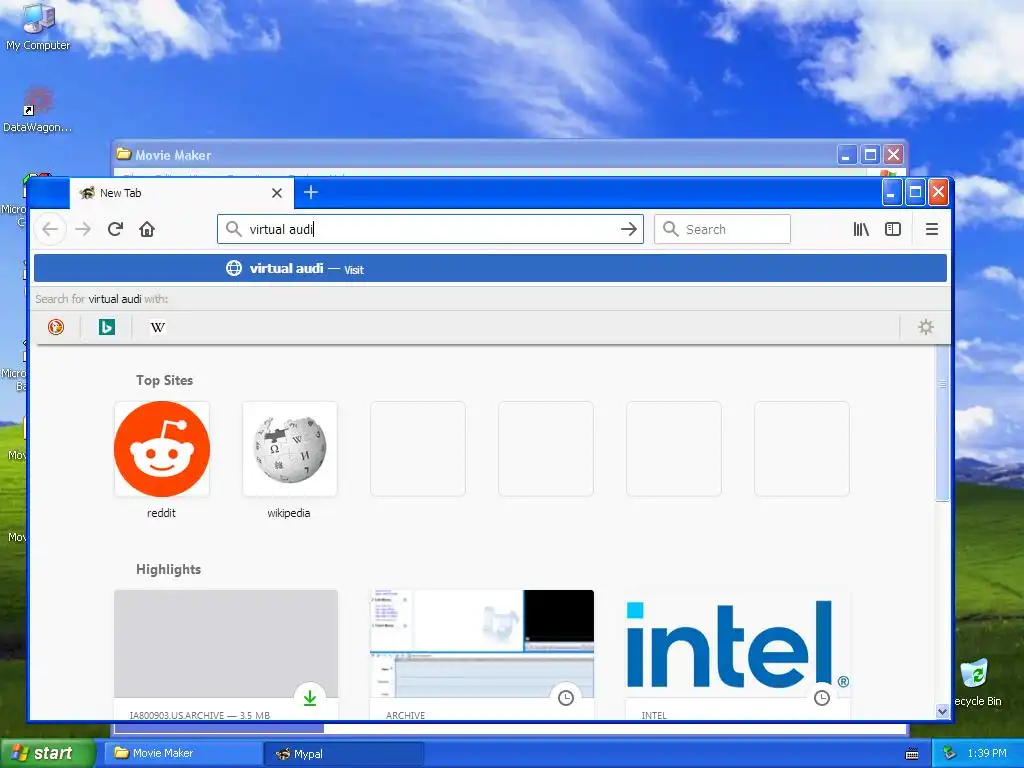Open the DataWagon desktop shortcut
This screenshot has width=1024, height=768.
click(x=37, y=110)
